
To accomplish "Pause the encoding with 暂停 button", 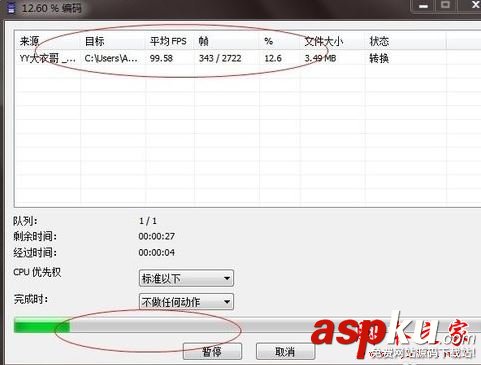I will 212,352.
